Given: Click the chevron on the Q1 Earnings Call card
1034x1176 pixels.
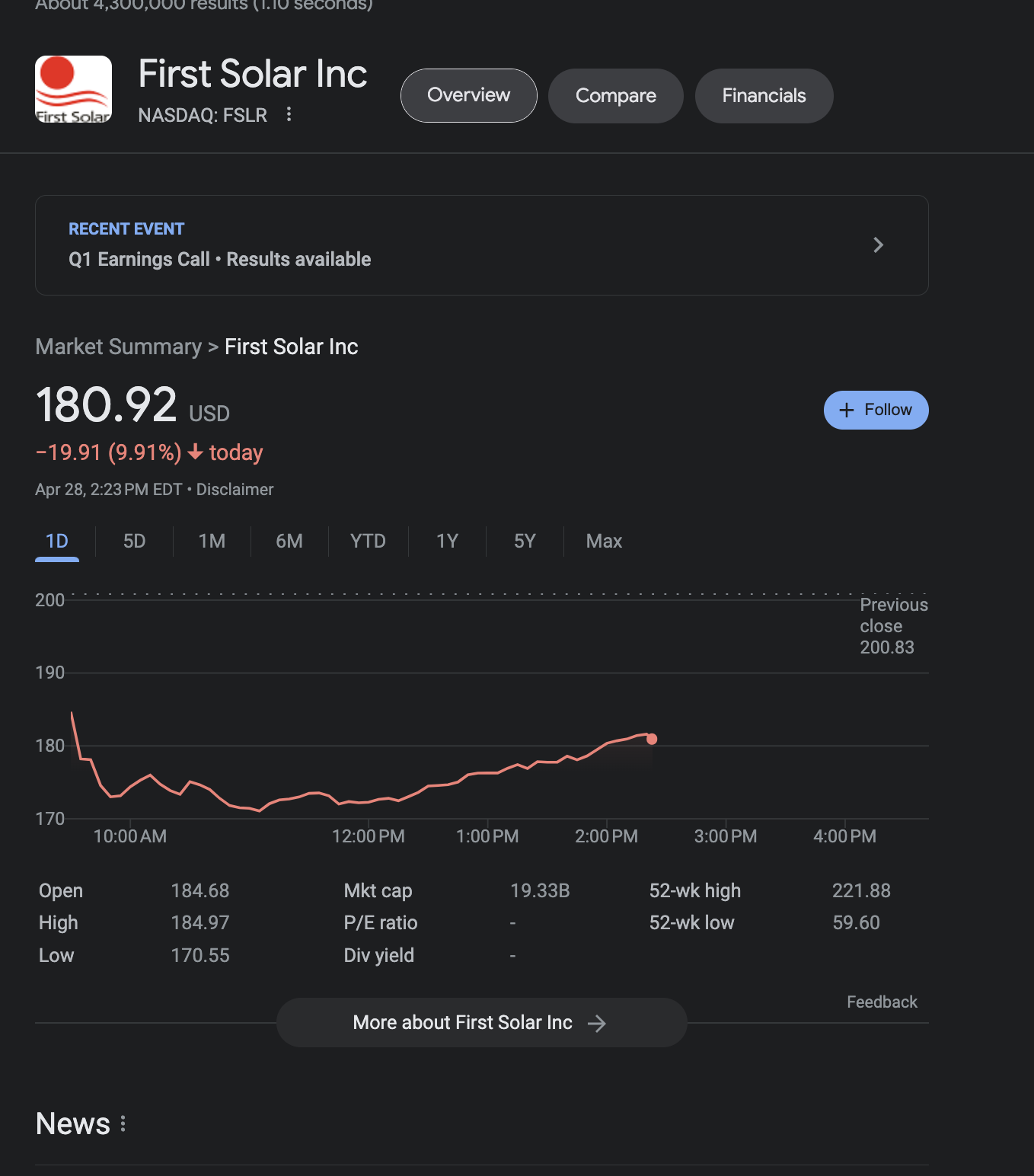Looking at the screenshot, I should pyautogui.click(x=879, y=245).
